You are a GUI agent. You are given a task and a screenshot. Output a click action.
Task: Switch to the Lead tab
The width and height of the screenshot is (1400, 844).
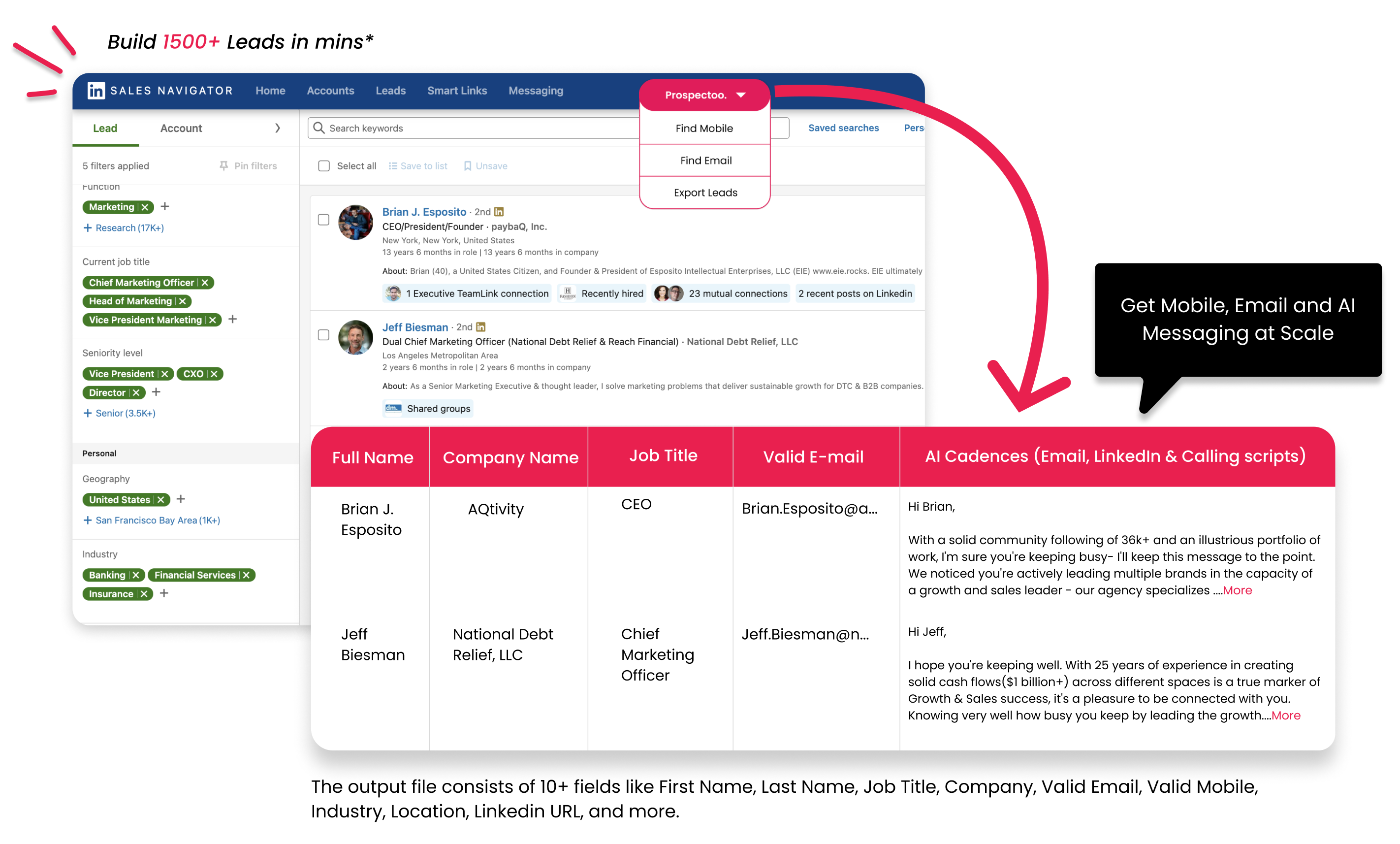point(105,129)
